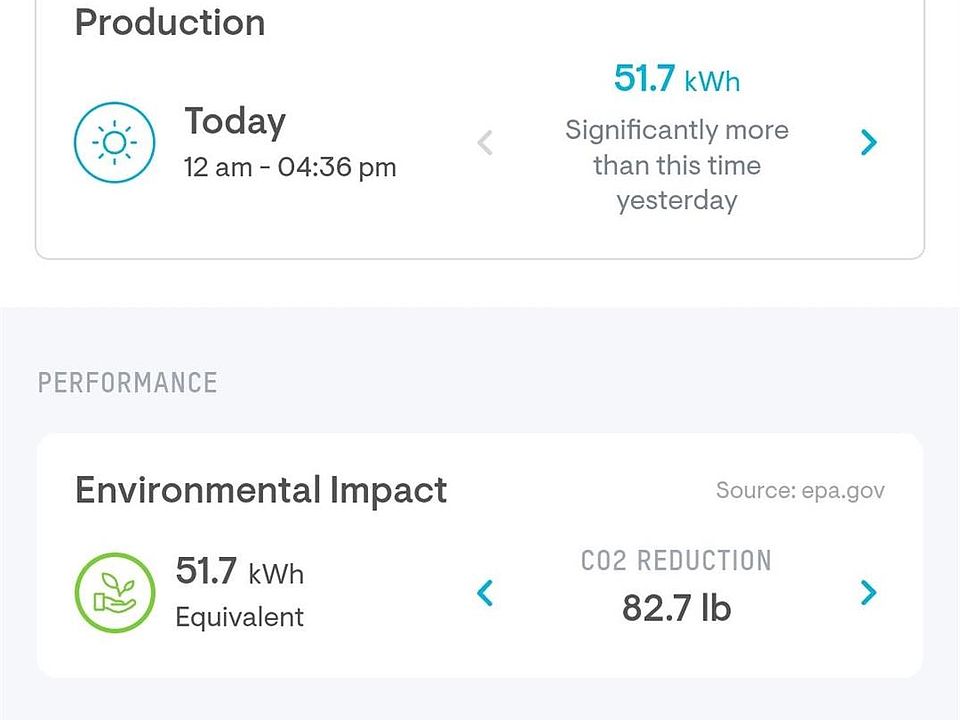Open the Source: epa.gov link
The image size is (960, 720).
click(x=800, y=491)
